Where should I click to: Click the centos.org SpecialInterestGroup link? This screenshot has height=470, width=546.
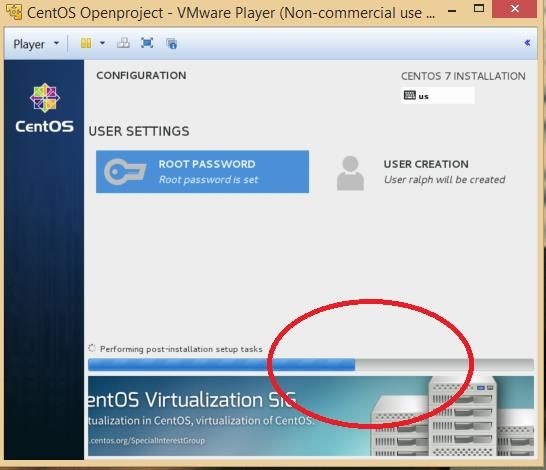pyautogui.click(x=147, y=441)
